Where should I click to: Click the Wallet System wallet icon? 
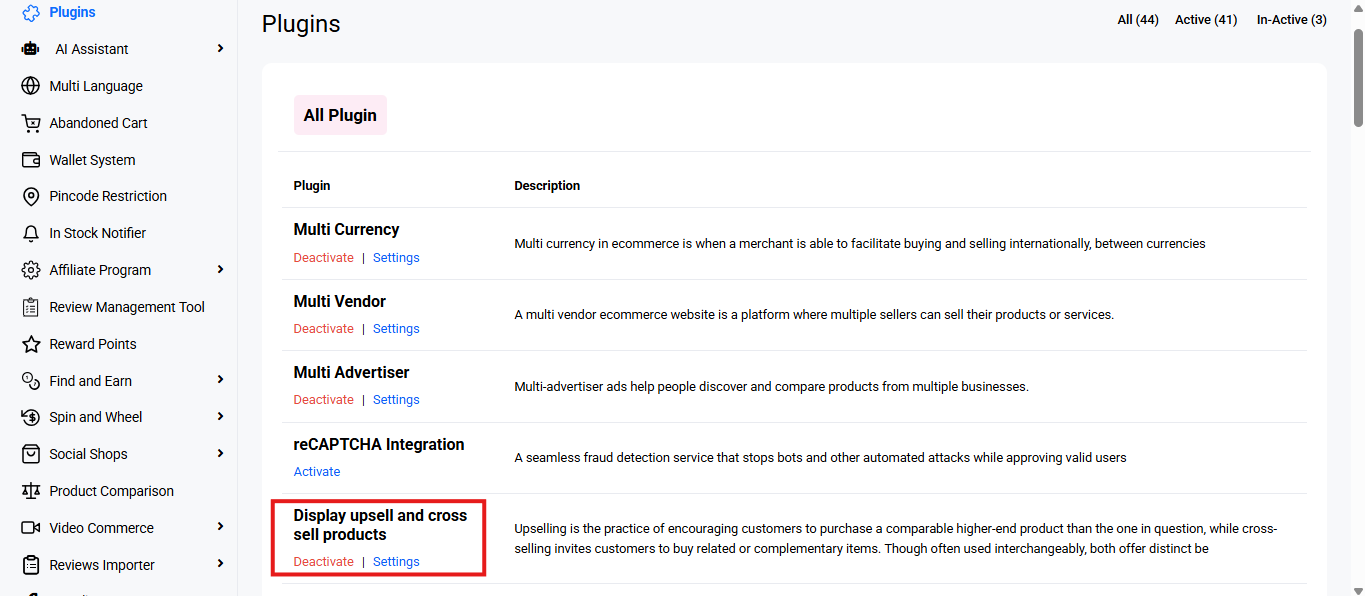tap(31, 160)
